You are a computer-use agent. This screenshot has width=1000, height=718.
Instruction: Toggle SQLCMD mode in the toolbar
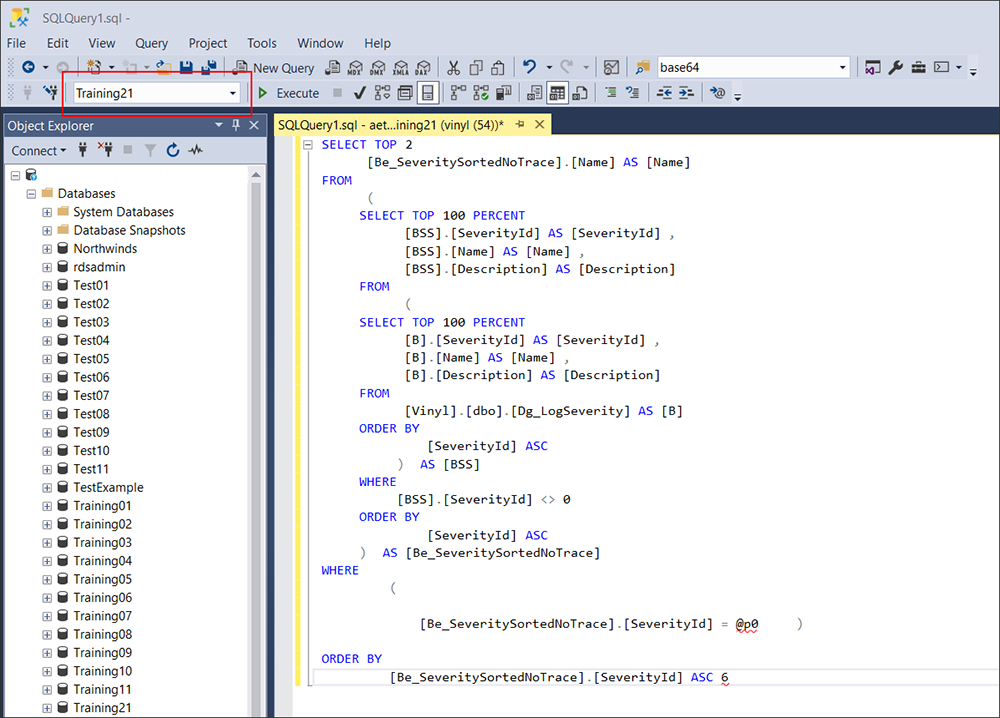pyautogui.click(x=717, y=92)
